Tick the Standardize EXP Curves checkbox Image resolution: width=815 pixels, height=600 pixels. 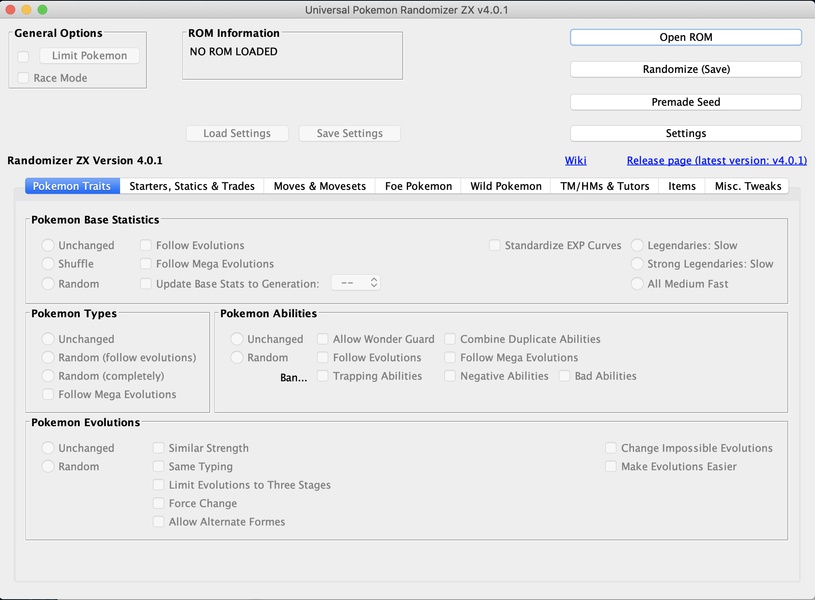(x=496, y=245)
